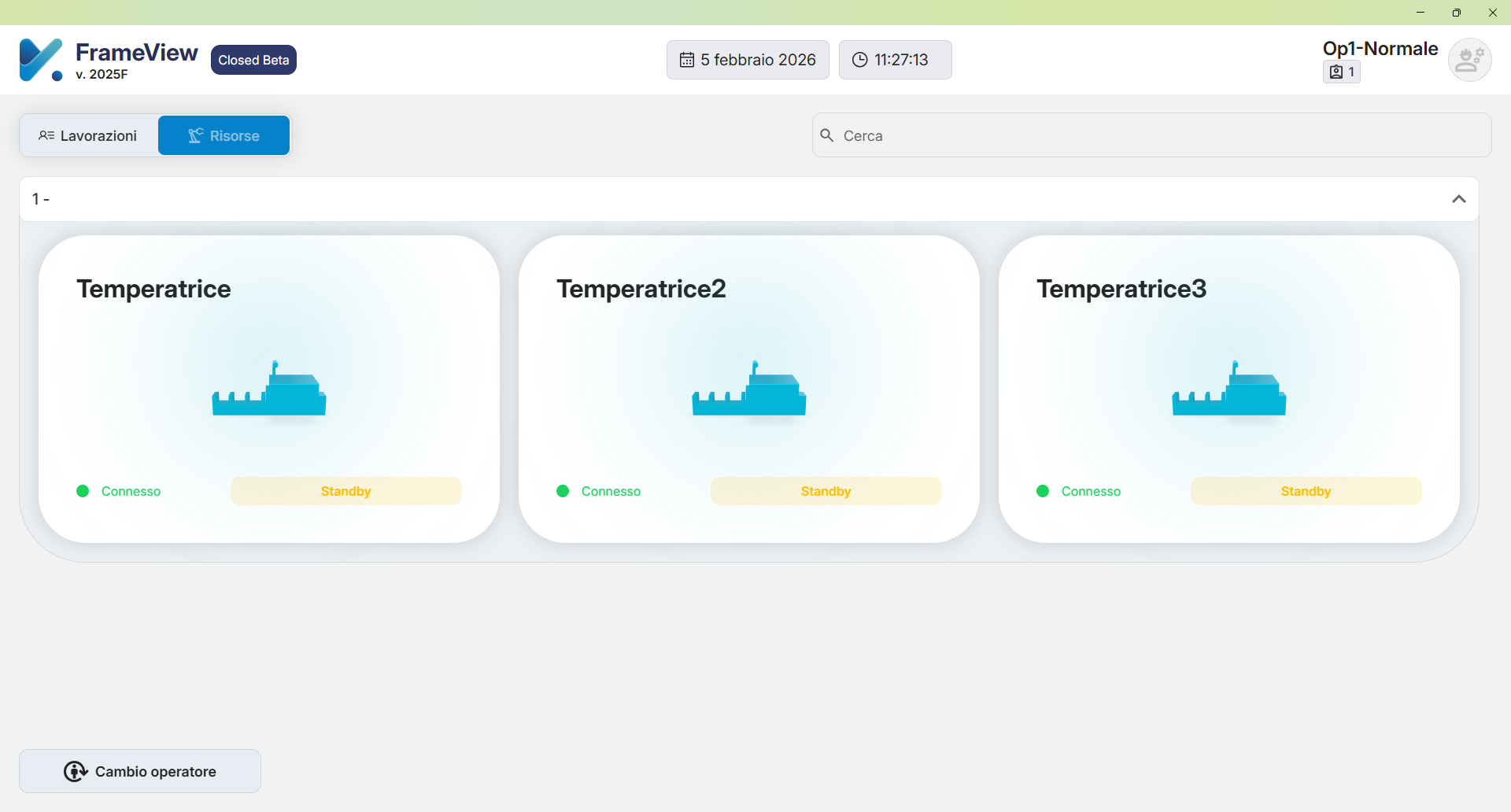This screenshot has height=812, width=1511.
Task: Click the Temperatrice3 machine icon
Action: [1229, 389]
